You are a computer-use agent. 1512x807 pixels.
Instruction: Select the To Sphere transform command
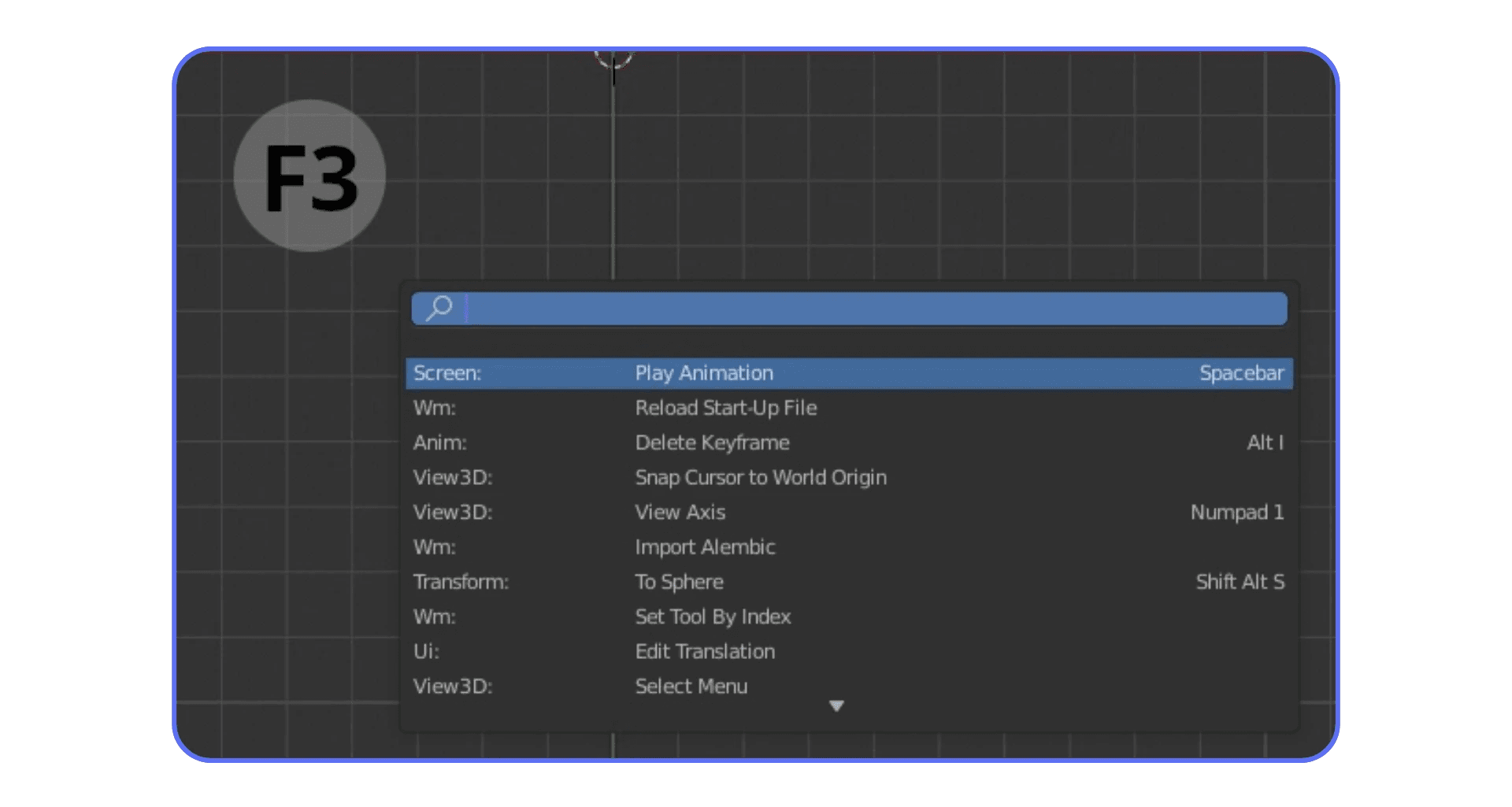(679, 582)
